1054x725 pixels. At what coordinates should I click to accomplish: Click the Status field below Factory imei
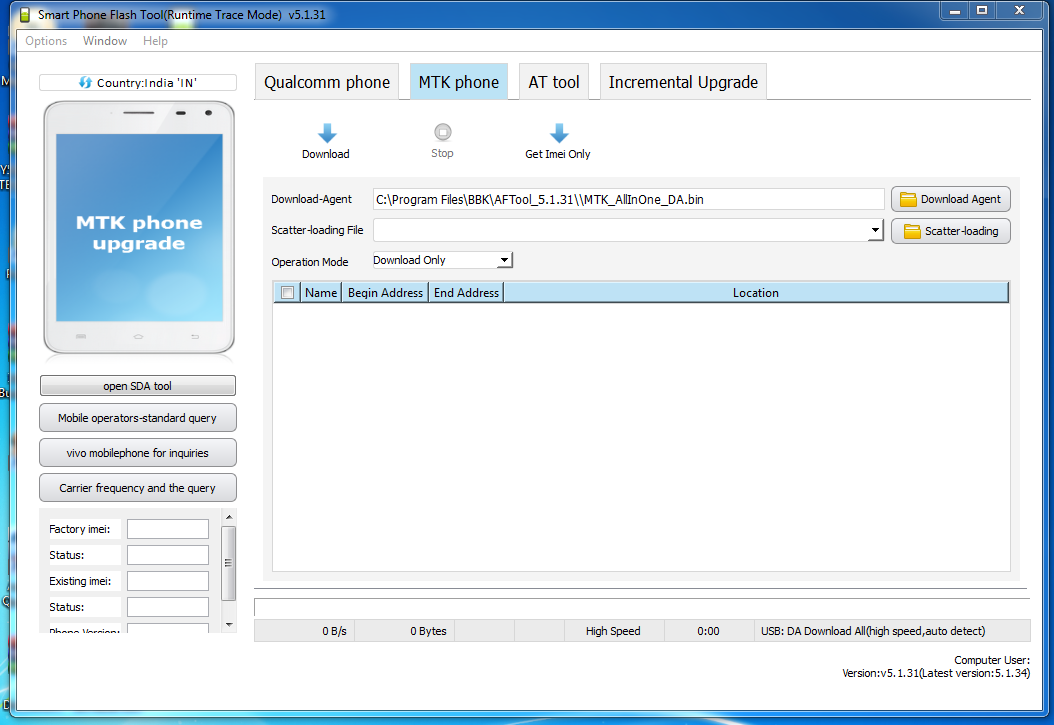(167, 555)
